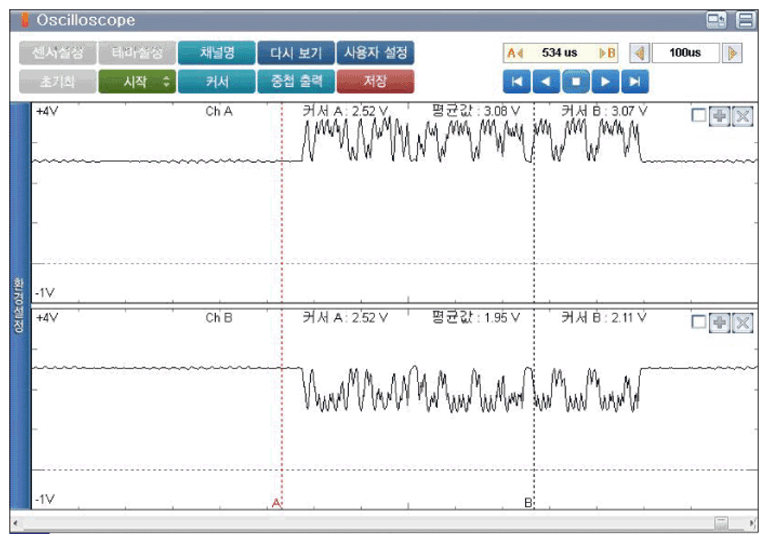Viewport: 768px width, 543px height.
Task: Click the horizontal scrollbar thumb at bottom
Action: (720, 523)
